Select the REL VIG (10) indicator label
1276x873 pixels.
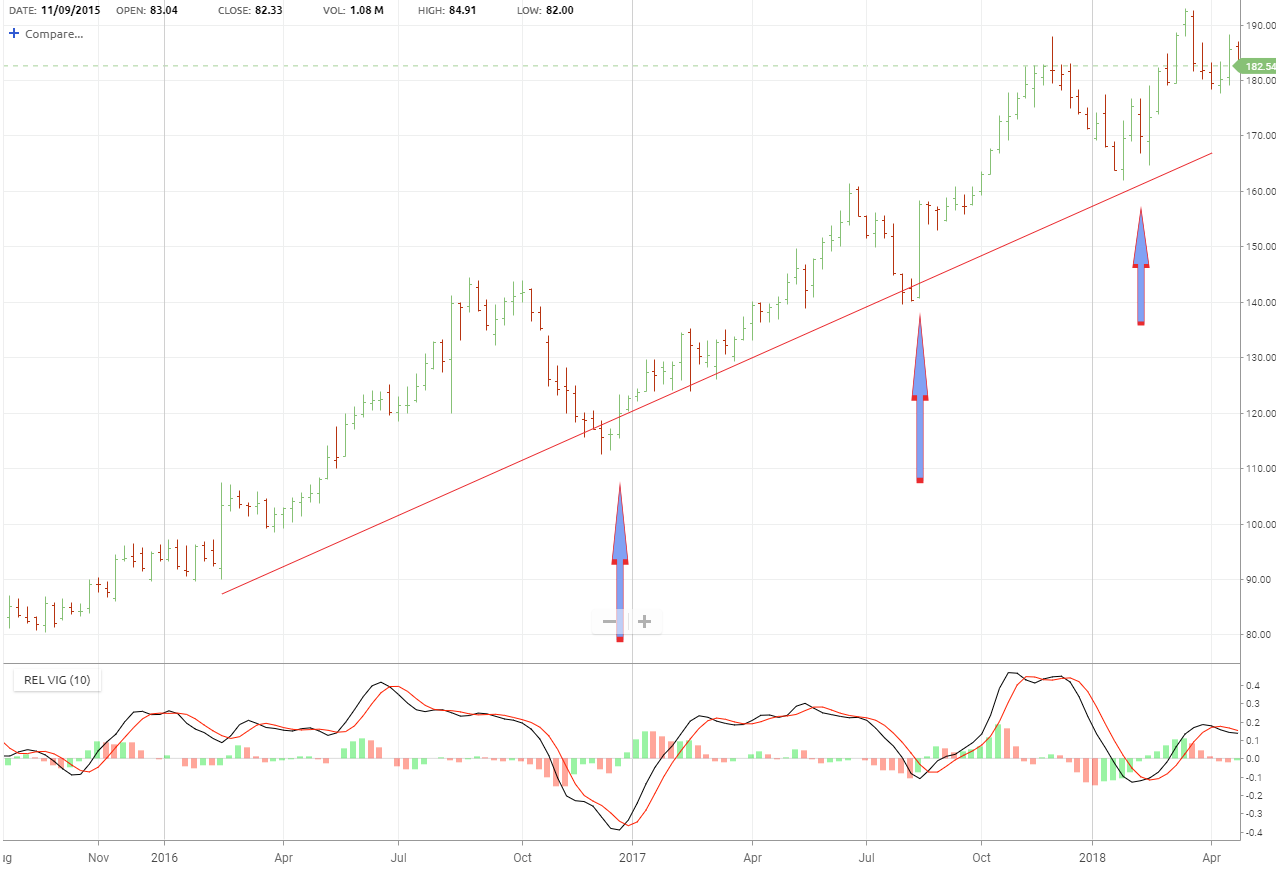point(57,681)
